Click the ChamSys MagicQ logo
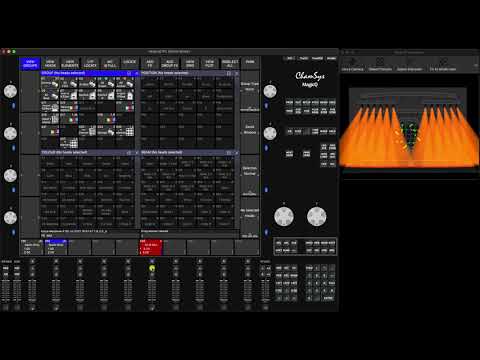Image resolution: width=480 pixels, height=360 pixels. [x=310, y=79]
